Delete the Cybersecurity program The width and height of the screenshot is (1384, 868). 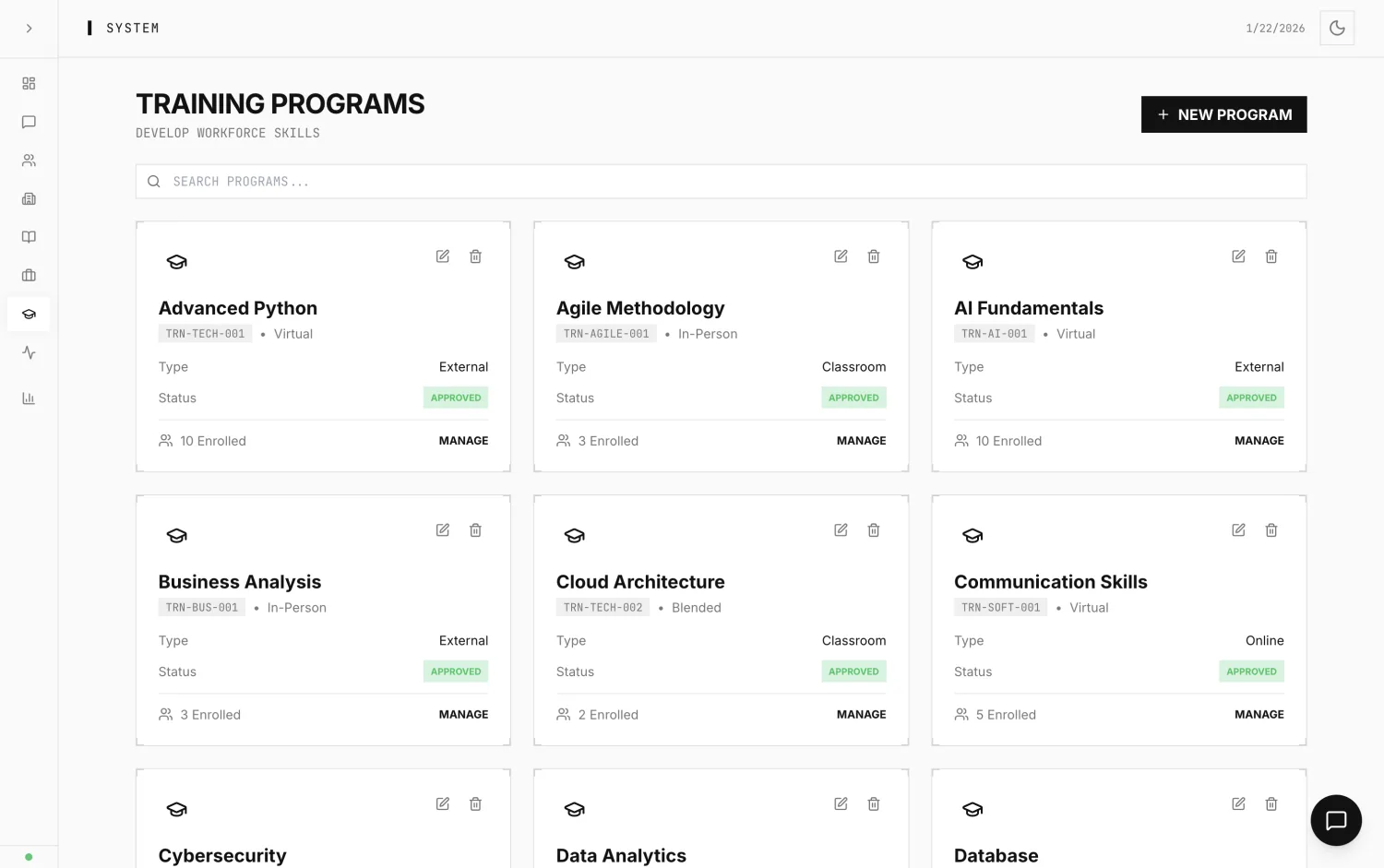click(x=475, y=804)
